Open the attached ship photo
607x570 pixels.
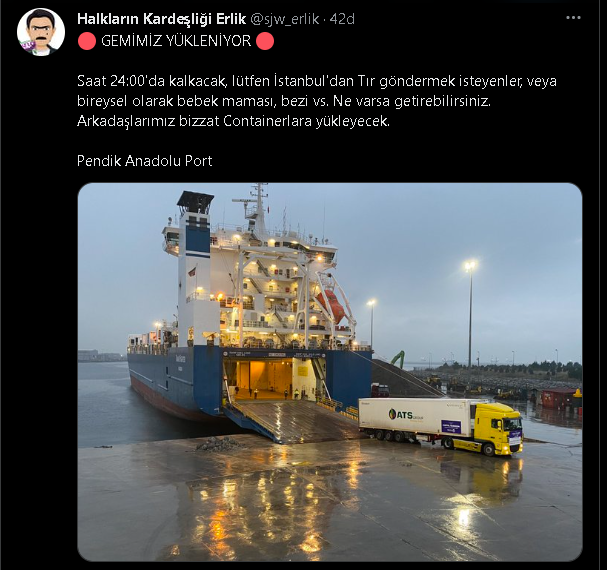[330, 372]
